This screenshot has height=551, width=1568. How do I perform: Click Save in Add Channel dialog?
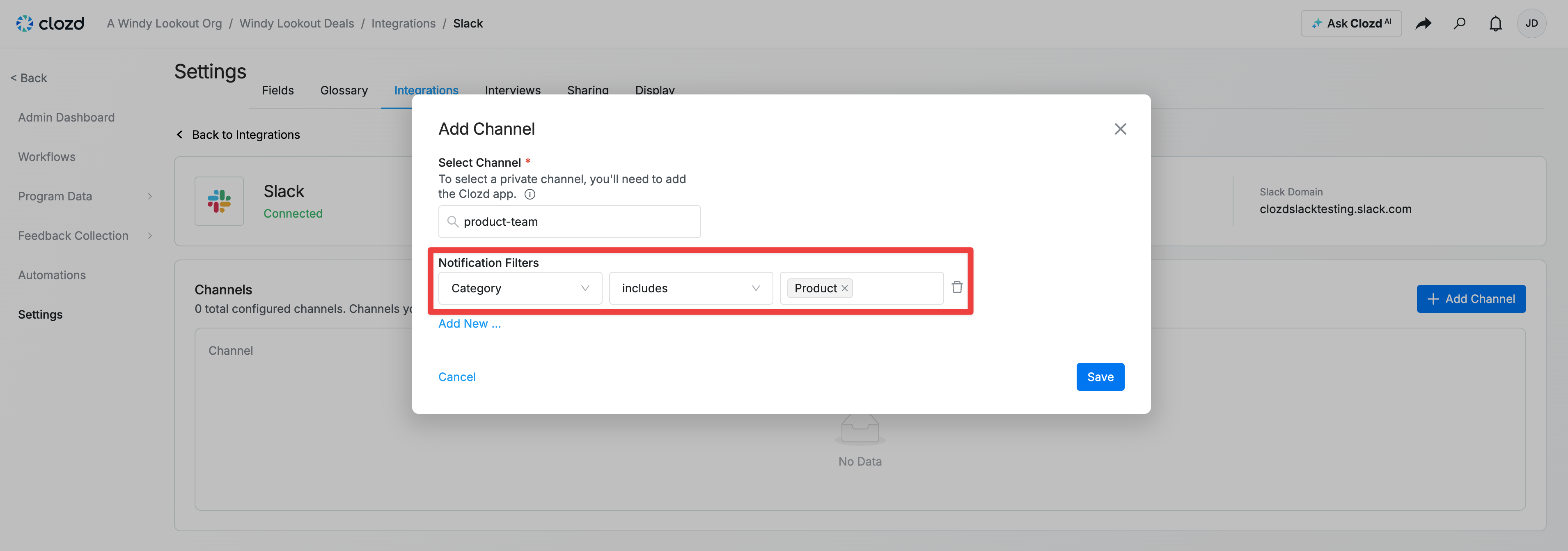pos(1099,377)
